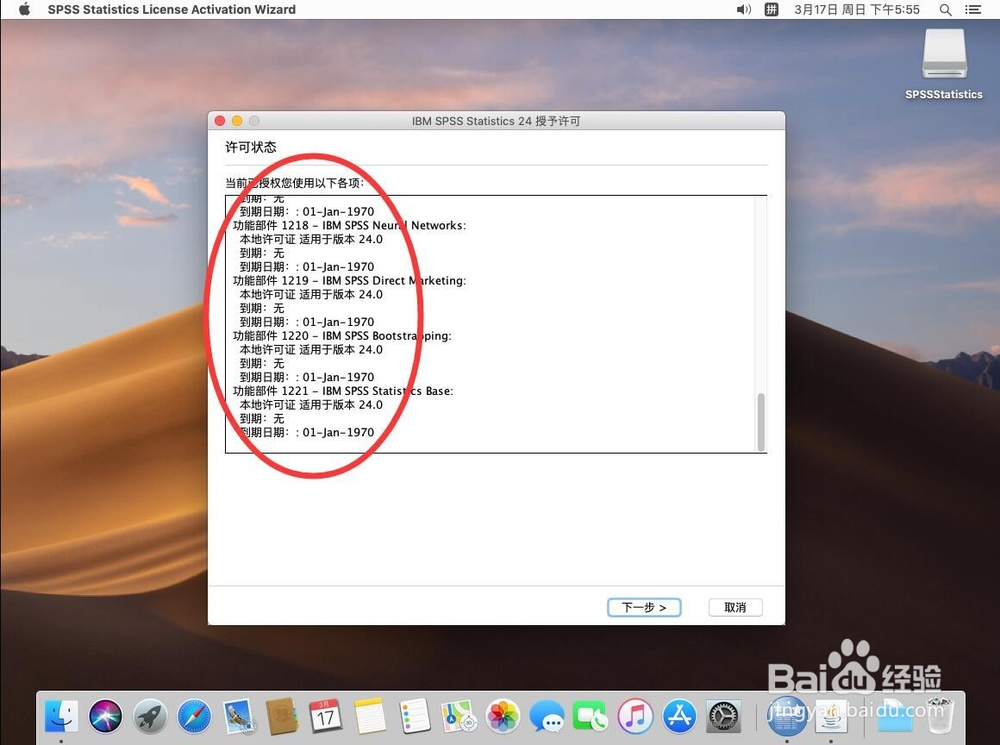Open Notes from the Dock

click(x=371, y=716)
